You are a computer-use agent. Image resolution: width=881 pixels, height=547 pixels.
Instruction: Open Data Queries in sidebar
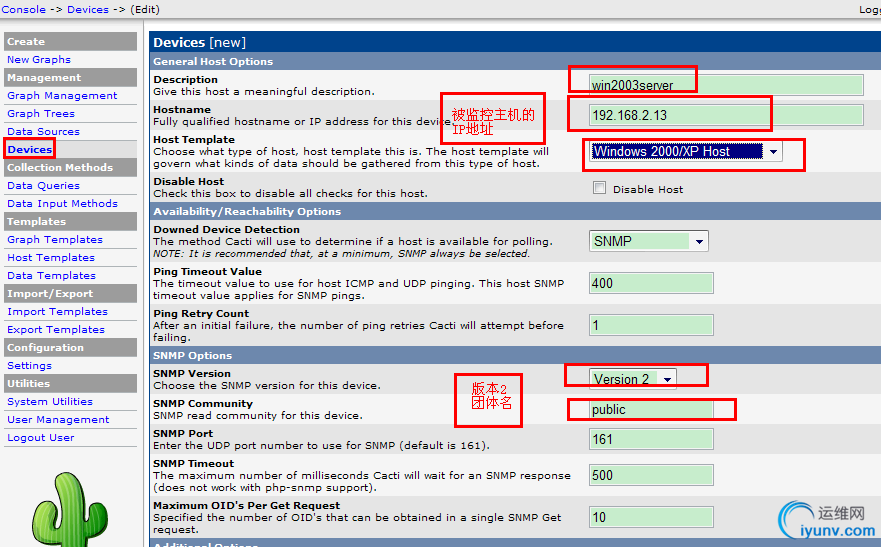tap(43, 185)
